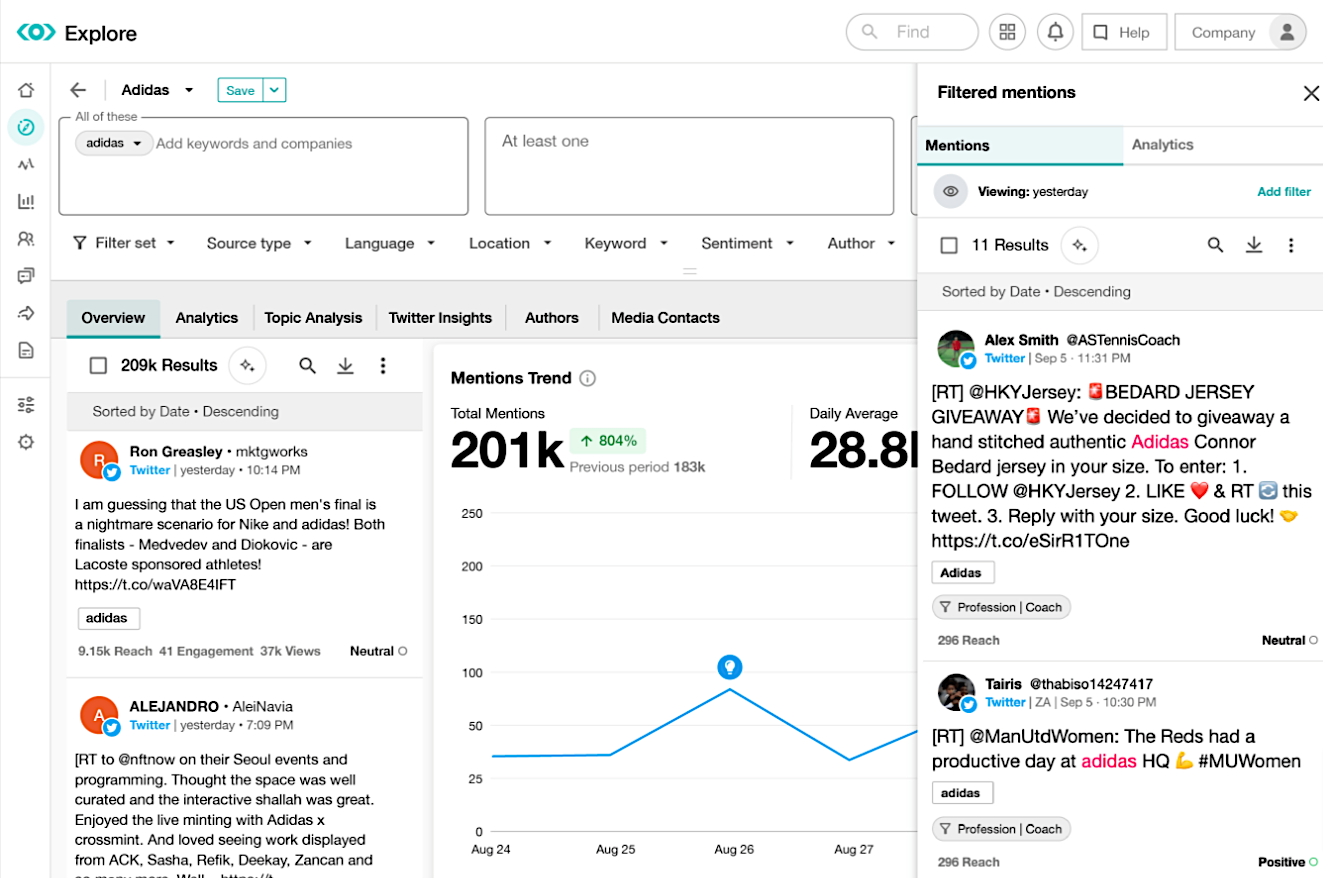Open the Analytics tab in Filtered mentions panel
1323x878 pixels.
1162,144
